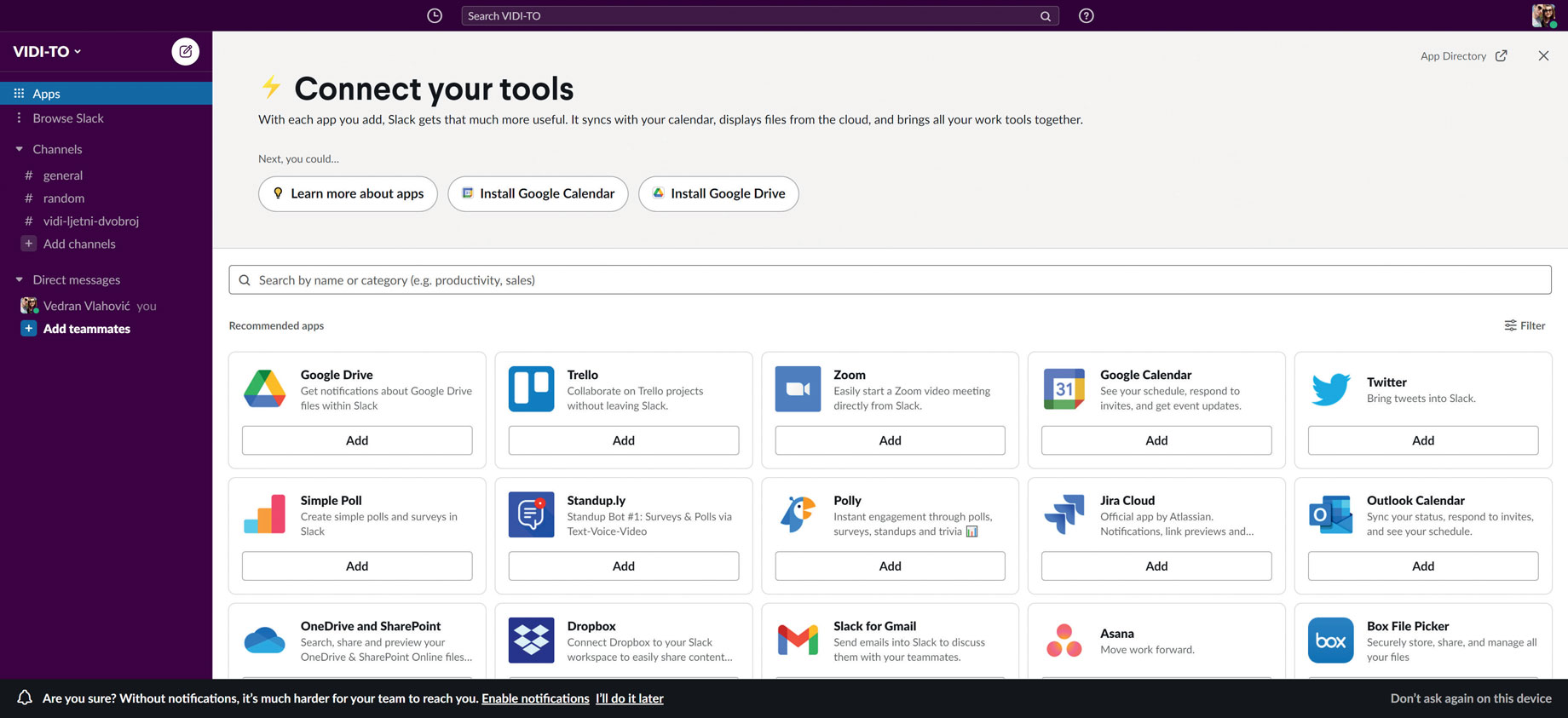Viewport: 1568px width, 718px height.
Task: Click the Google Drive app logo
Action: coord(265,388)
